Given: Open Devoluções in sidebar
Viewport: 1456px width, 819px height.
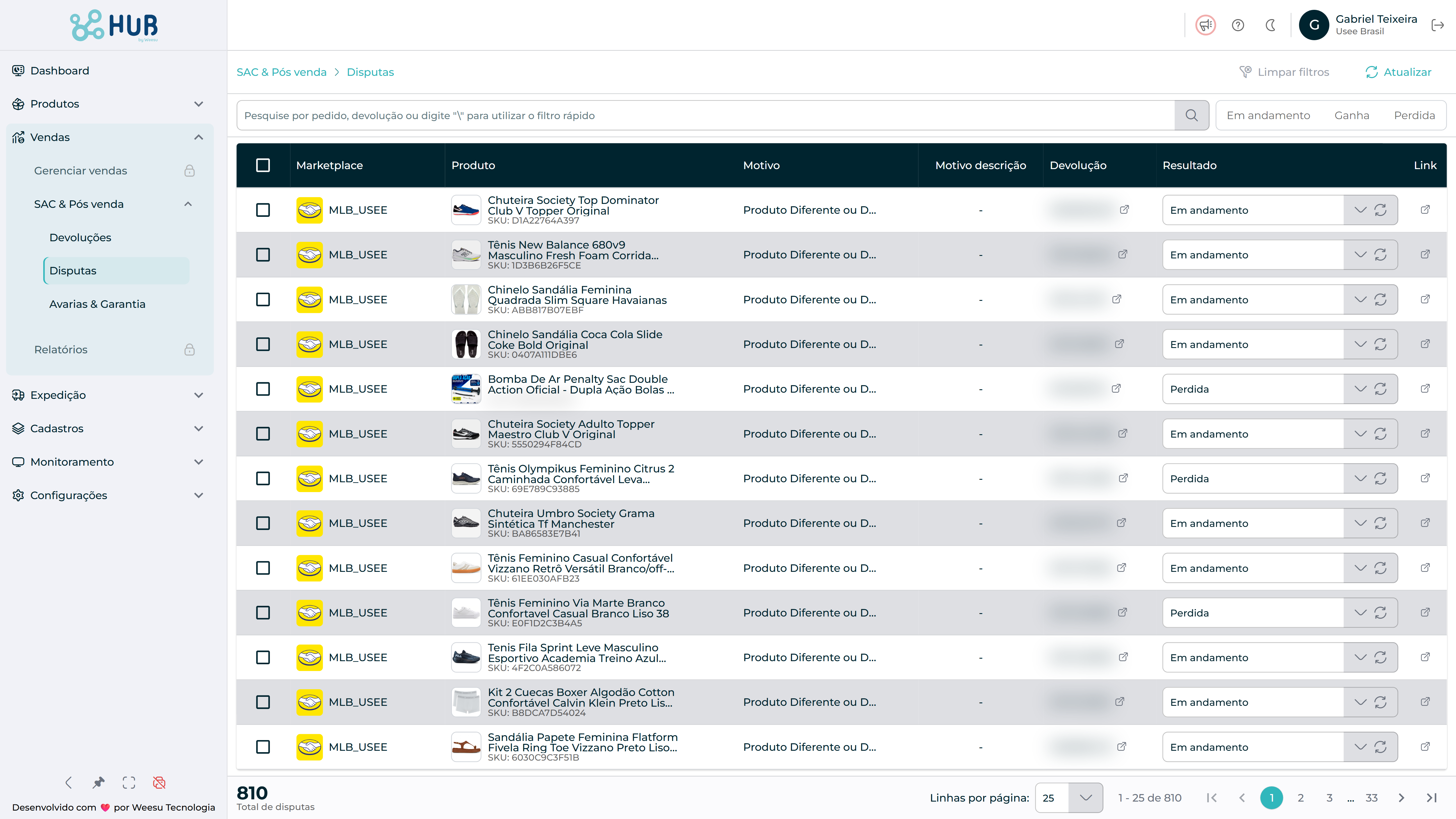Looking at the screenshot, I should tap(80, 237).
